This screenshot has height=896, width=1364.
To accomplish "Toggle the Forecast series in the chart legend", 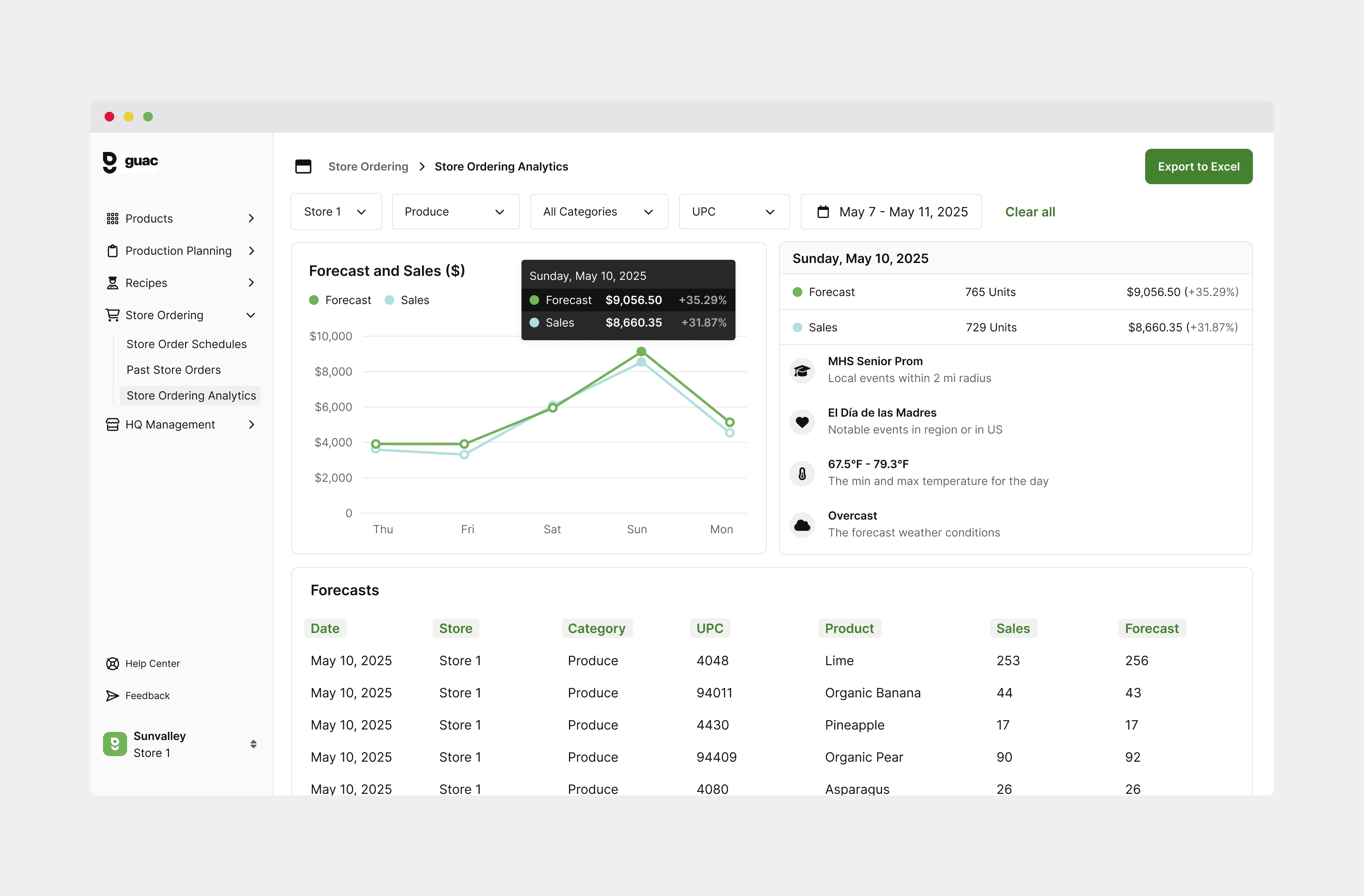I will 340,300.
